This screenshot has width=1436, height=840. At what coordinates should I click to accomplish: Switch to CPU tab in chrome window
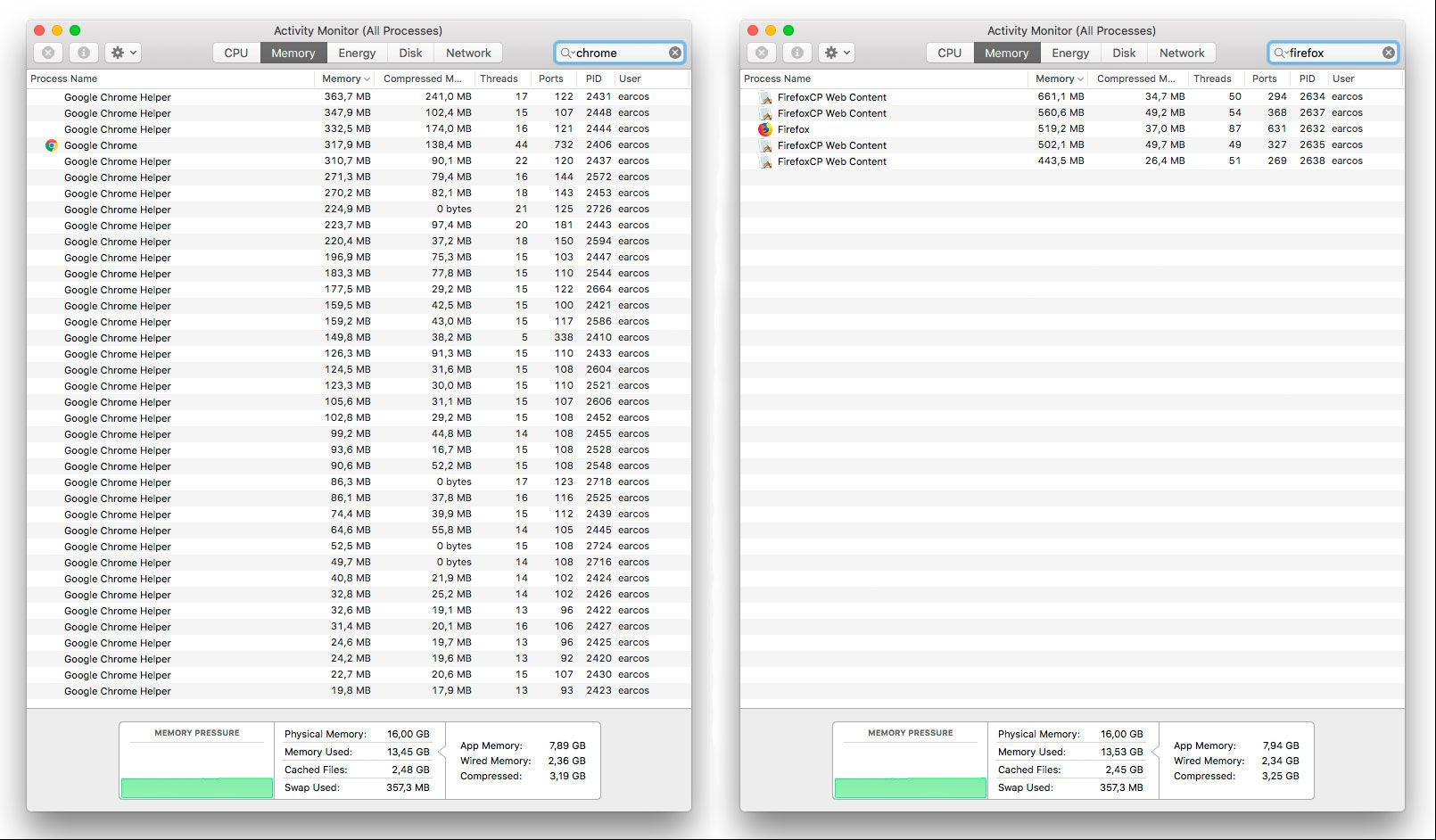236,53
